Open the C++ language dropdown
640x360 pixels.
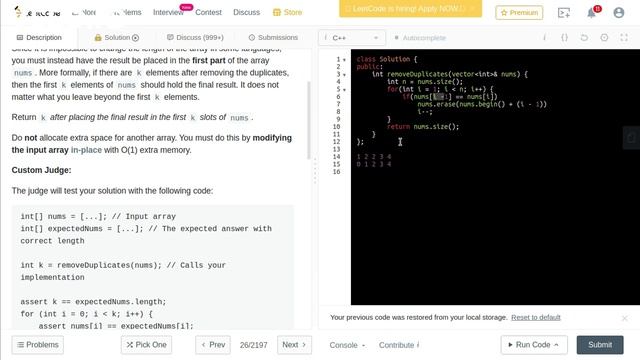click(351, 38)
